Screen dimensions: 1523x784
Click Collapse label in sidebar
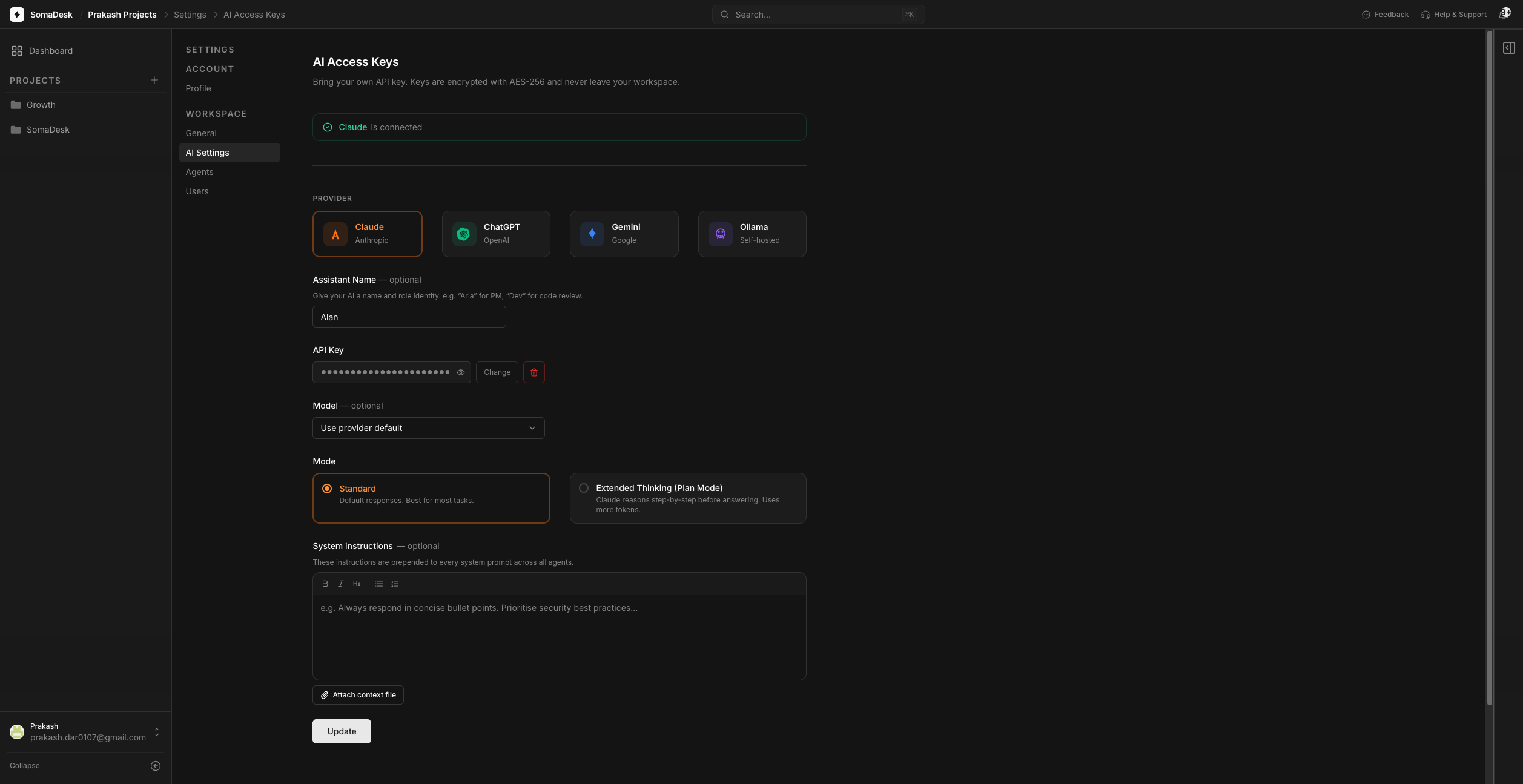pyautogui.click(x=25, y=766)
